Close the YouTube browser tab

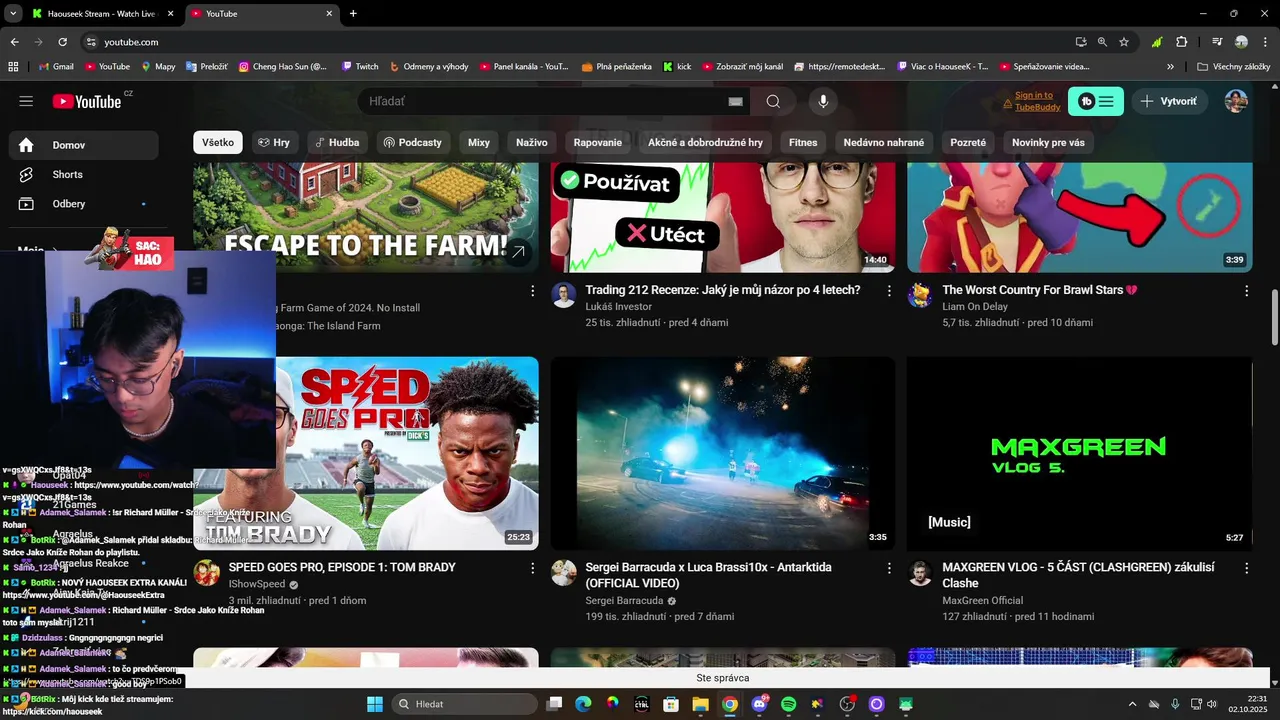point(329,14)
